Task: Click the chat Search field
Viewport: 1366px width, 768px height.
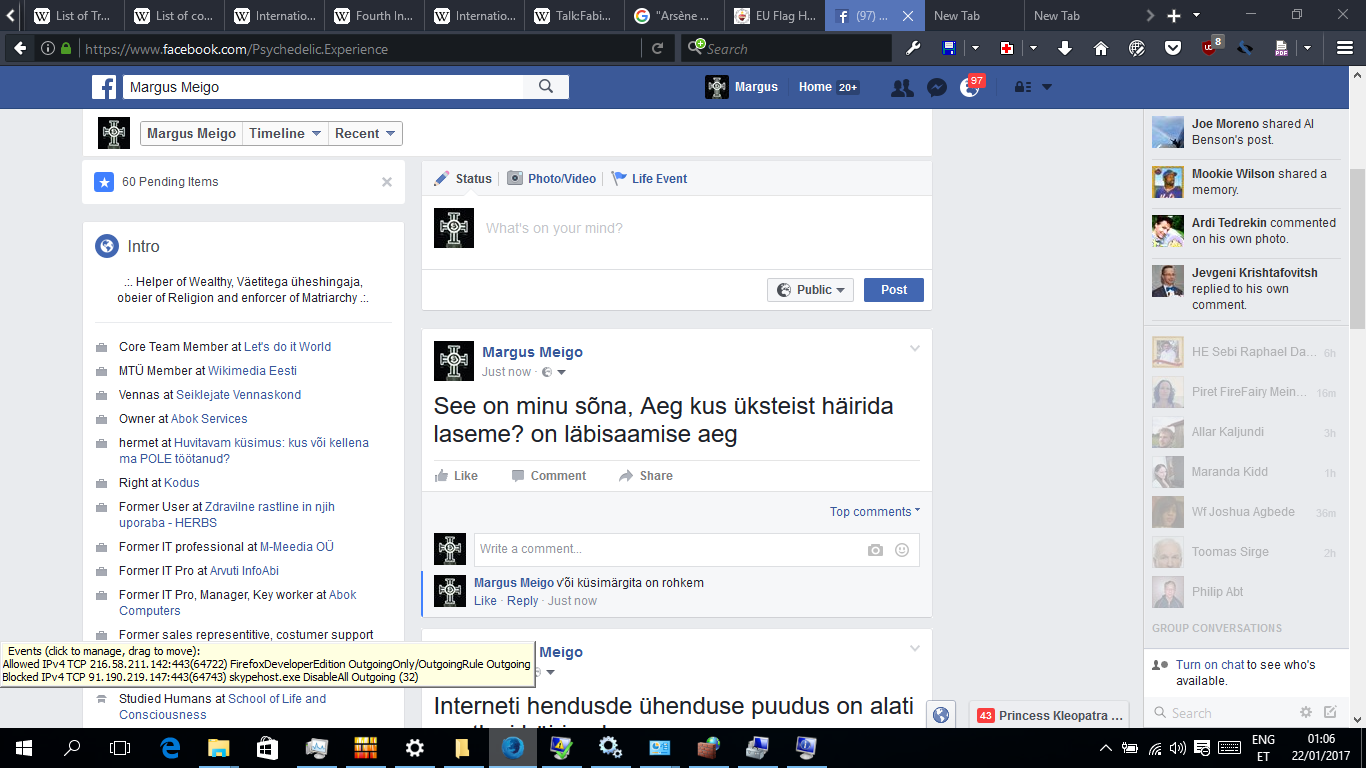Action: click(1220, 713)
